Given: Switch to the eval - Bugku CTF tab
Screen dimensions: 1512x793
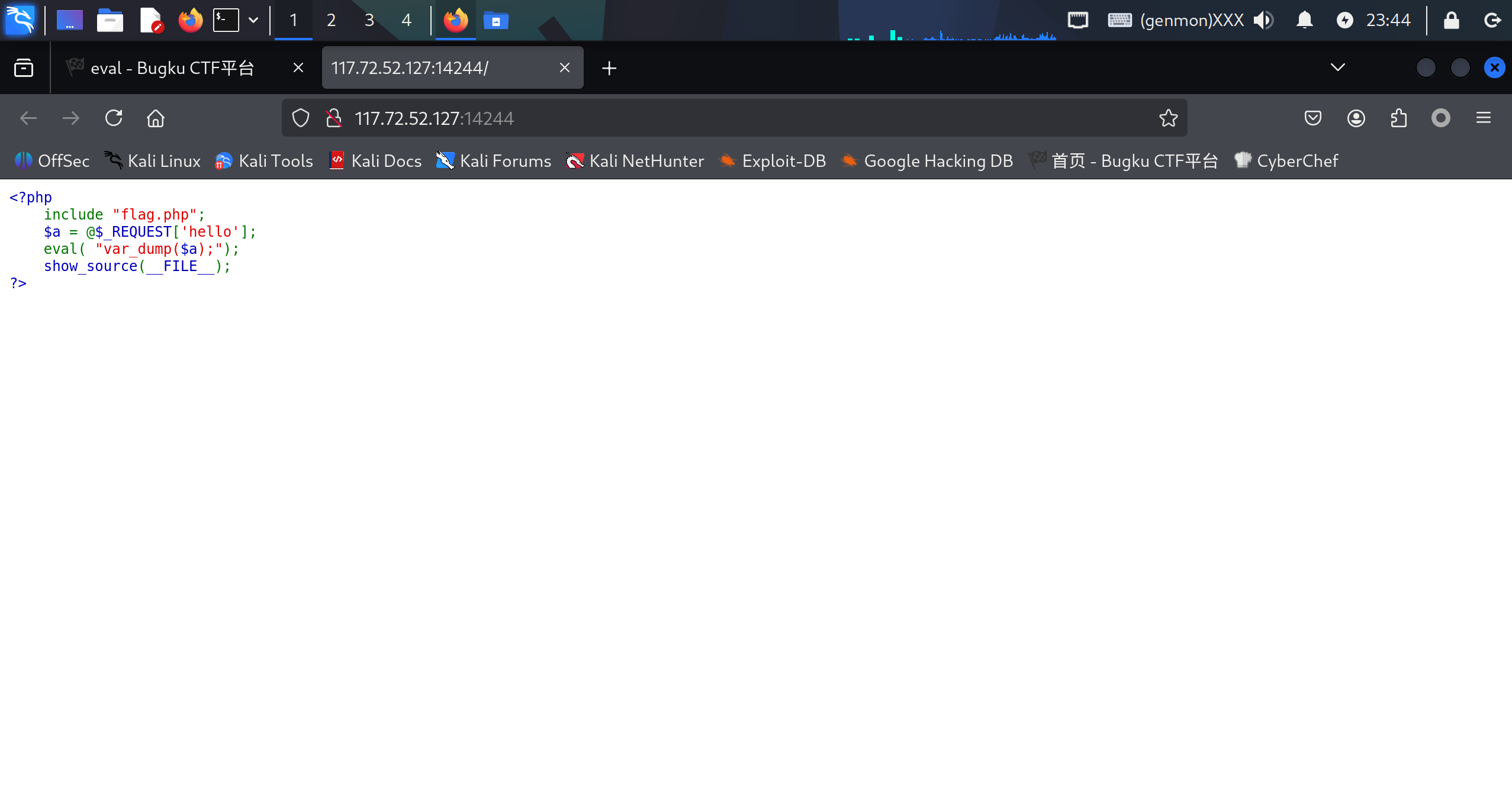Looking at the screenshot, I should click(172, 68).
